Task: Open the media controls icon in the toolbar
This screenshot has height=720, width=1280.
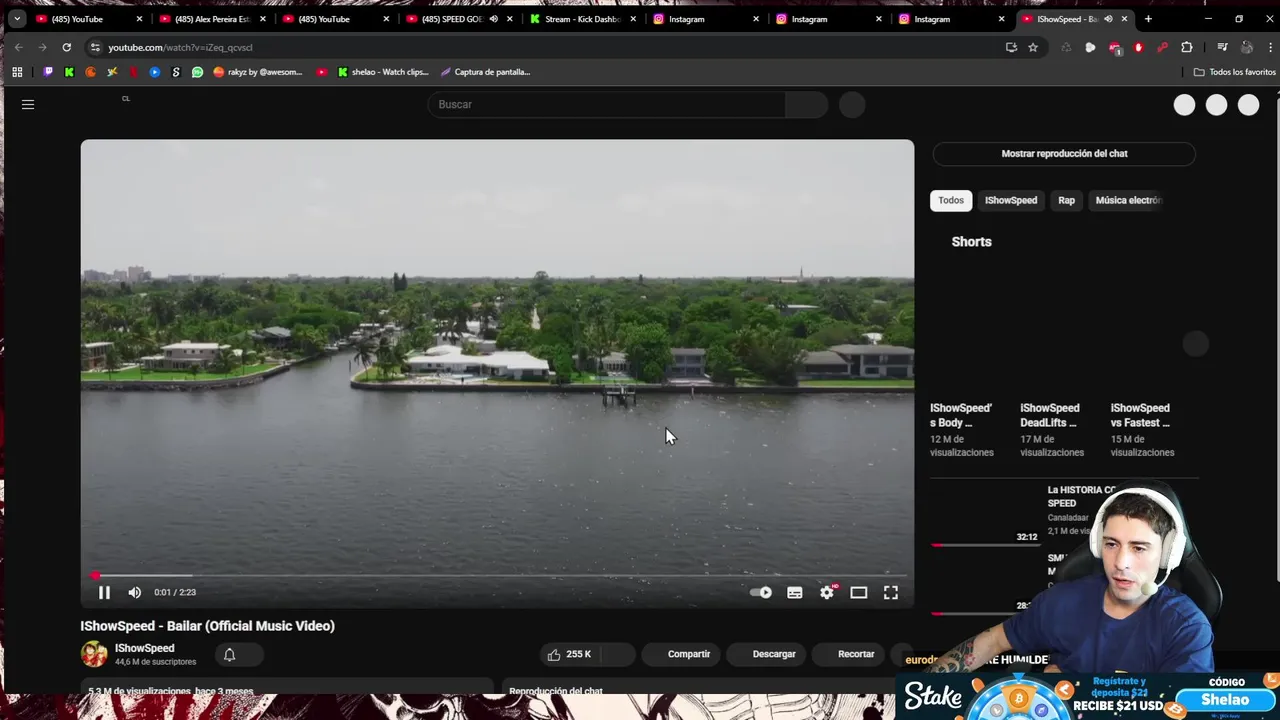Action: (1222, 47)
